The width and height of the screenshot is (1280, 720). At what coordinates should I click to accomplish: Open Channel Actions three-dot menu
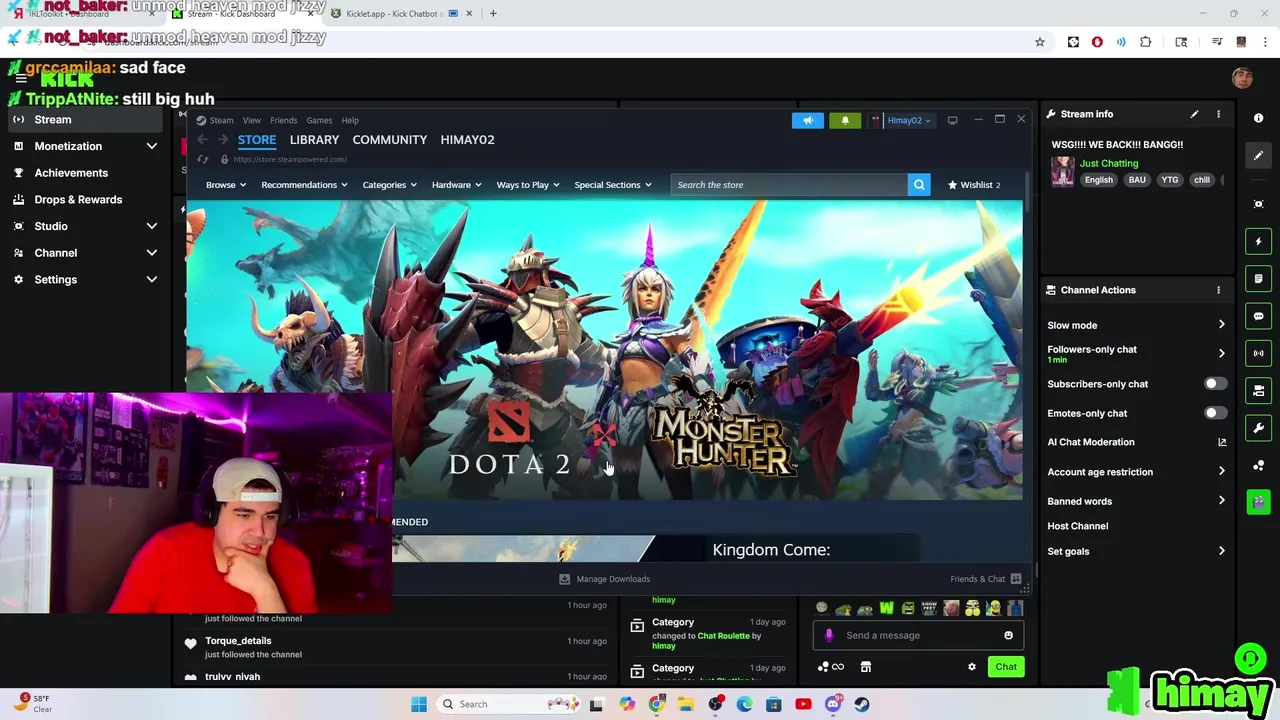pos(1218,290)
